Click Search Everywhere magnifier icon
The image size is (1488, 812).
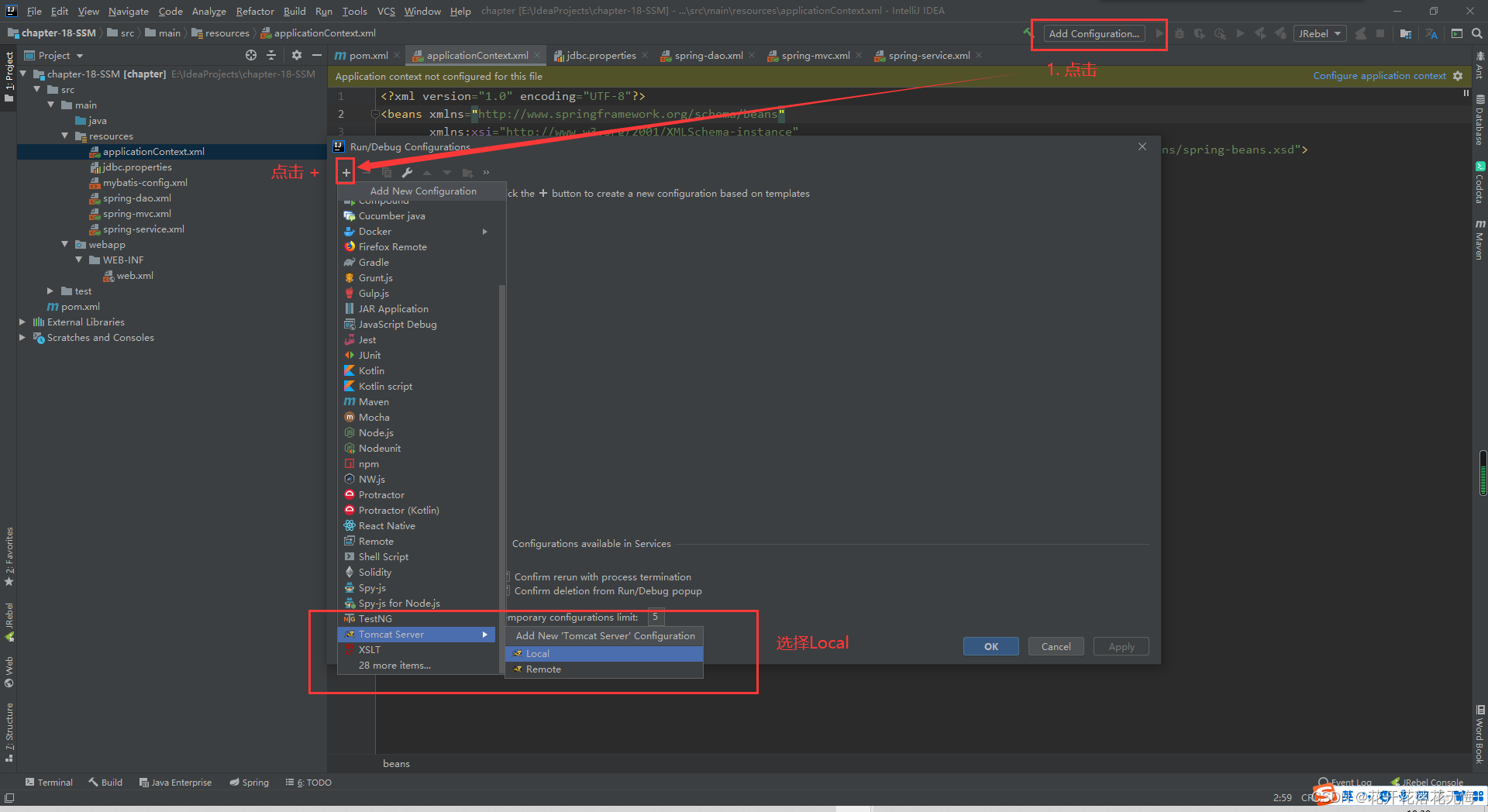(x=1477, y=33)
